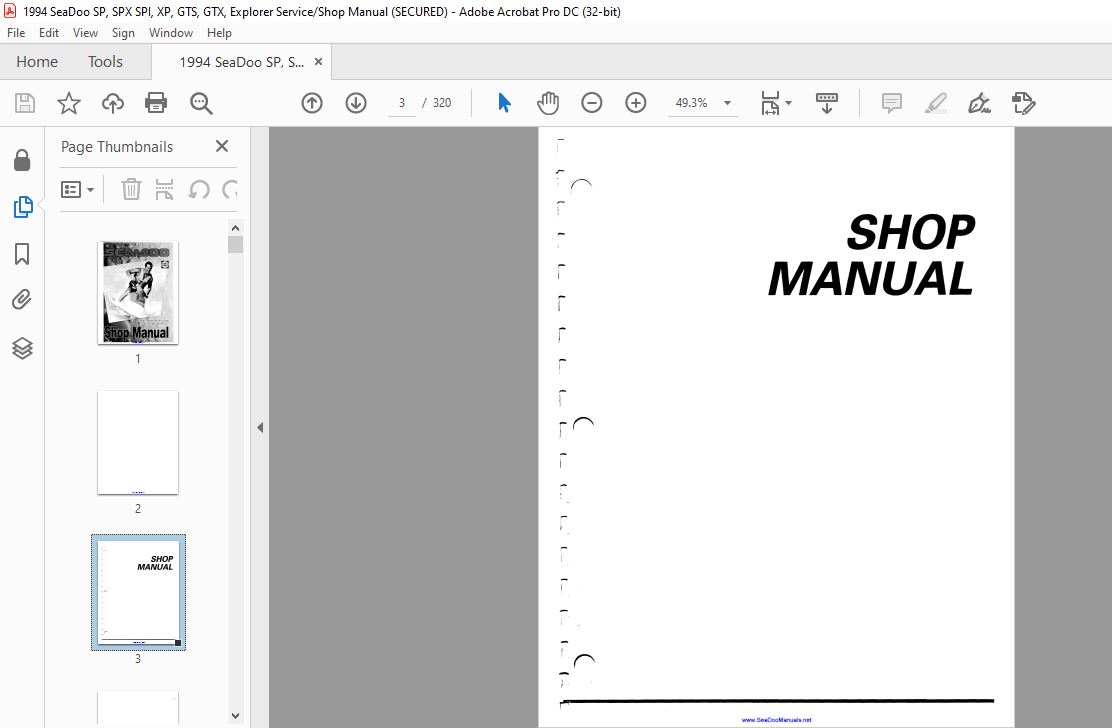
Task: Toggle the Page Thumbnails panel icon
Action: (x=23, y=207)
